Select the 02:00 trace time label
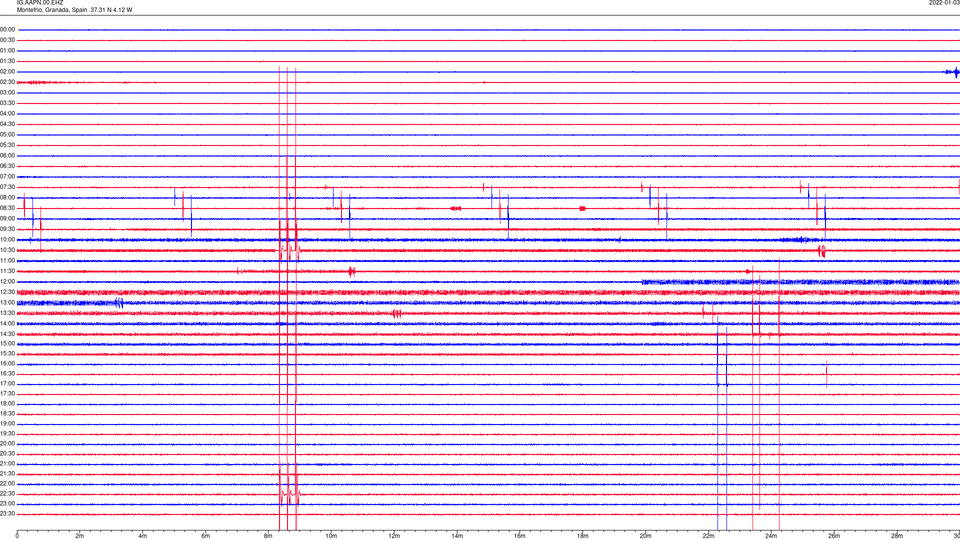Viewport: 960px width, 540px height. [7, 72]
